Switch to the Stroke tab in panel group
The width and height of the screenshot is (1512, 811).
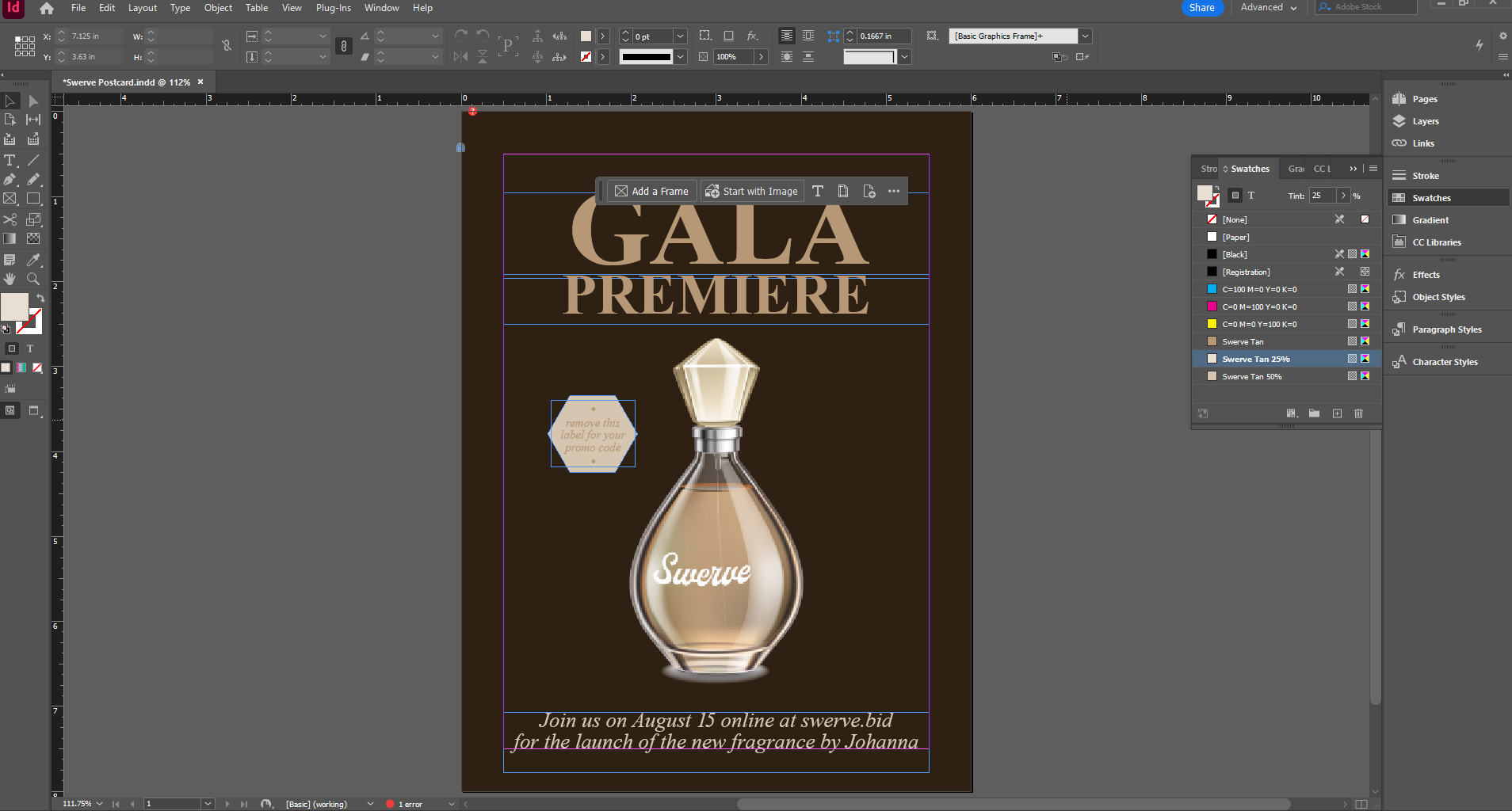click(1208, 168)
